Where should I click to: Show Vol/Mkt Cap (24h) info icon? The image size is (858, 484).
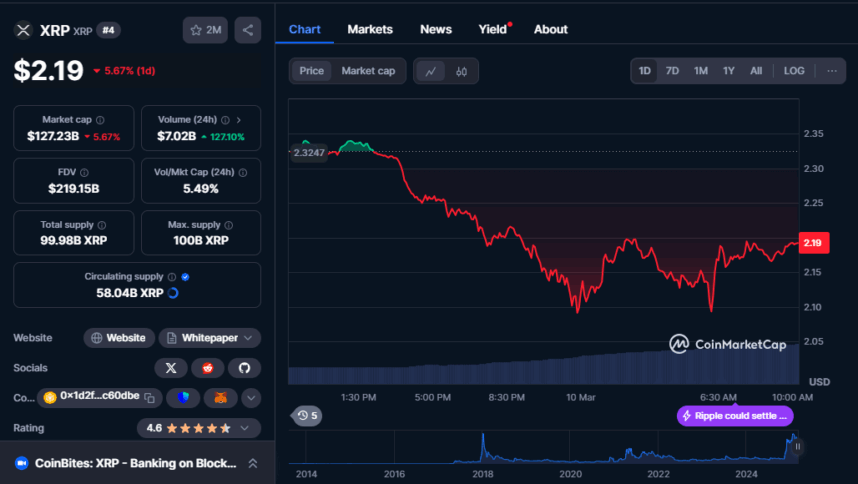[243, 172]
